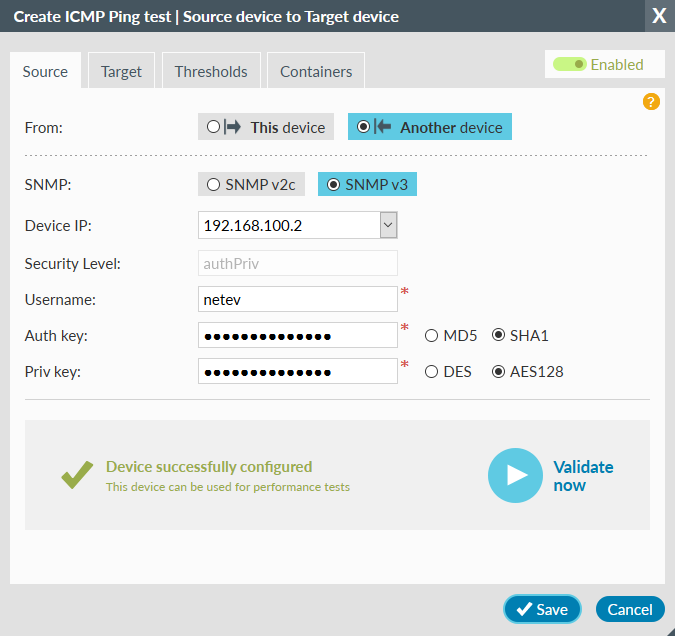Click the green success checkmark icon
This screenshot has width=675, height=636.
77,476
